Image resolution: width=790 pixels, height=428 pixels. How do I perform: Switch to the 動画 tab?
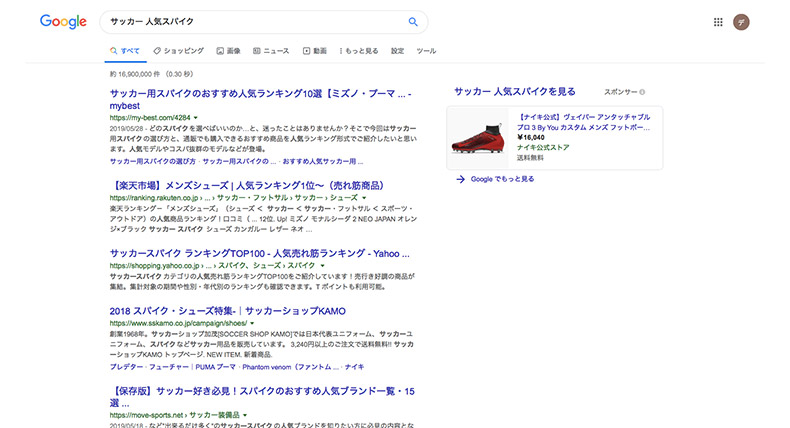pyautogui.click(x=314, y=51)
